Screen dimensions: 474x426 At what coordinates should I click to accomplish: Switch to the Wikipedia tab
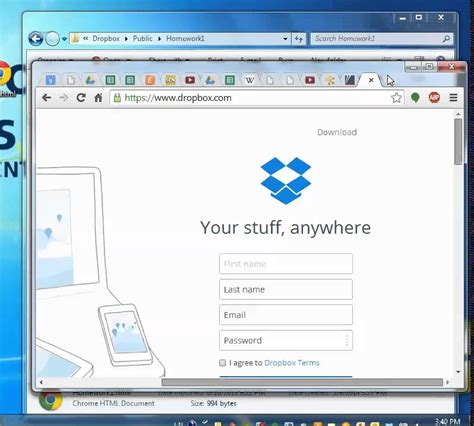250,80
